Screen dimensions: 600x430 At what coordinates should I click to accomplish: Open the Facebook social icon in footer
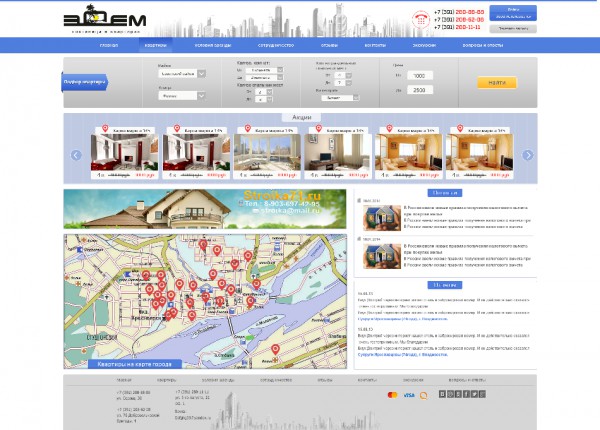point(466,394)
